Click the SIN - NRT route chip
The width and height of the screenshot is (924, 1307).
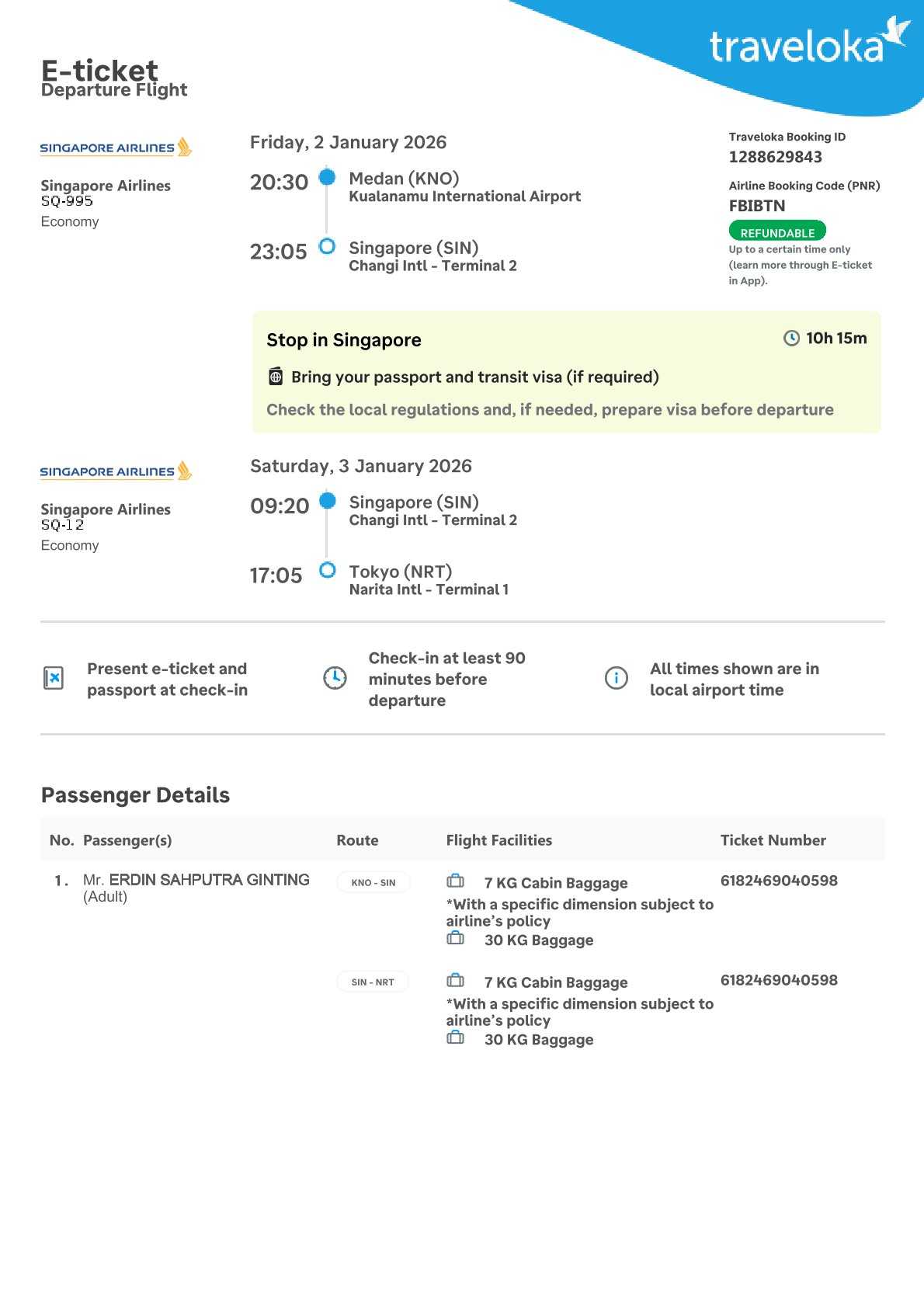373,982
